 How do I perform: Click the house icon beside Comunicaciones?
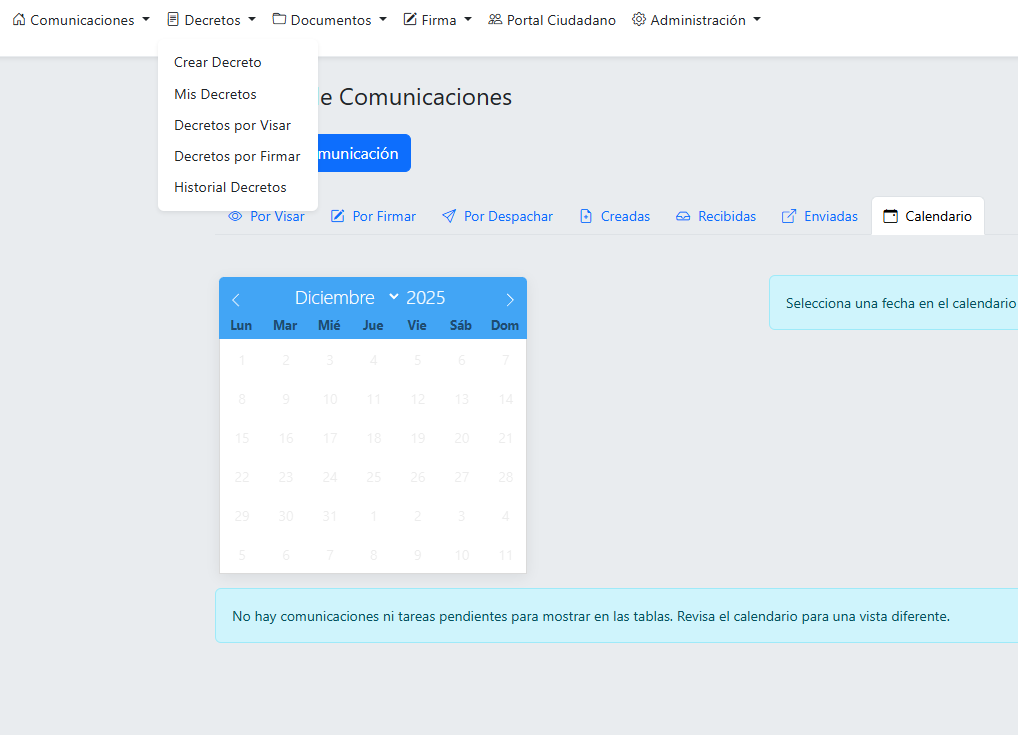19,19
